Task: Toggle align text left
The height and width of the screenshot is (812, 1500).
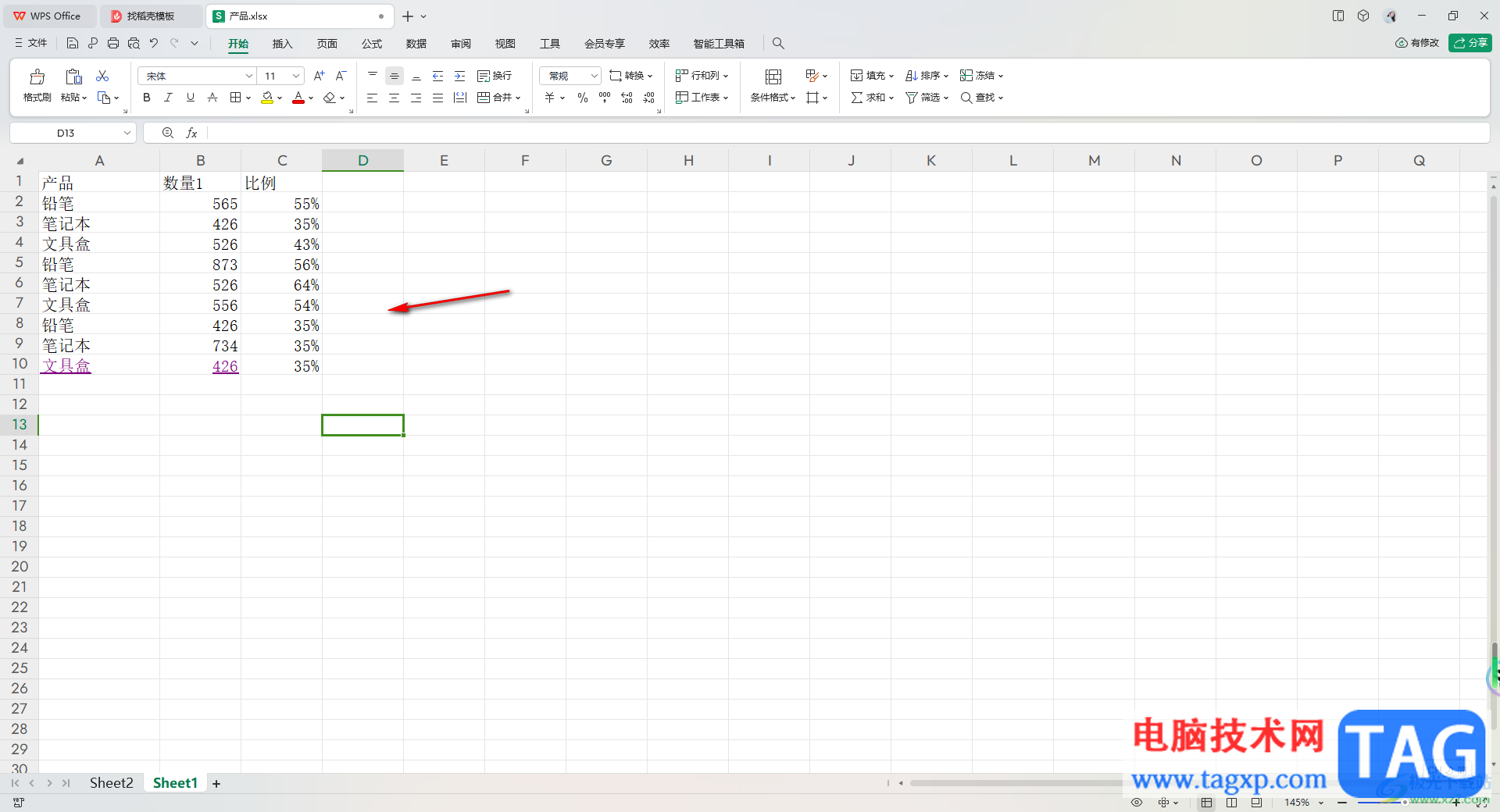Action: (373, 98)
